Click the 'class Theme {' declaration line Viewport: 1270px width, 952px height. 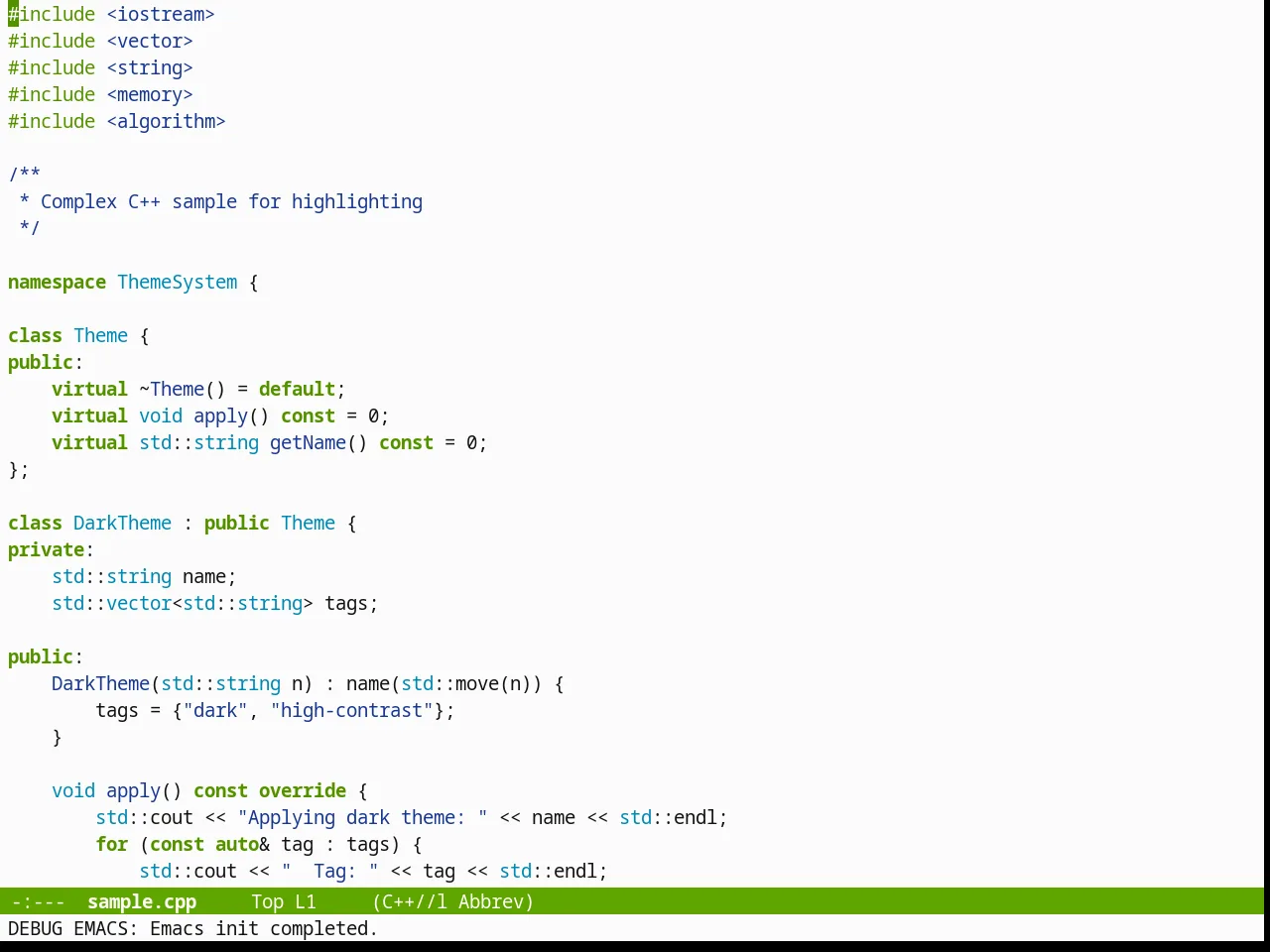pyautogui.click(x=78, y=335)
